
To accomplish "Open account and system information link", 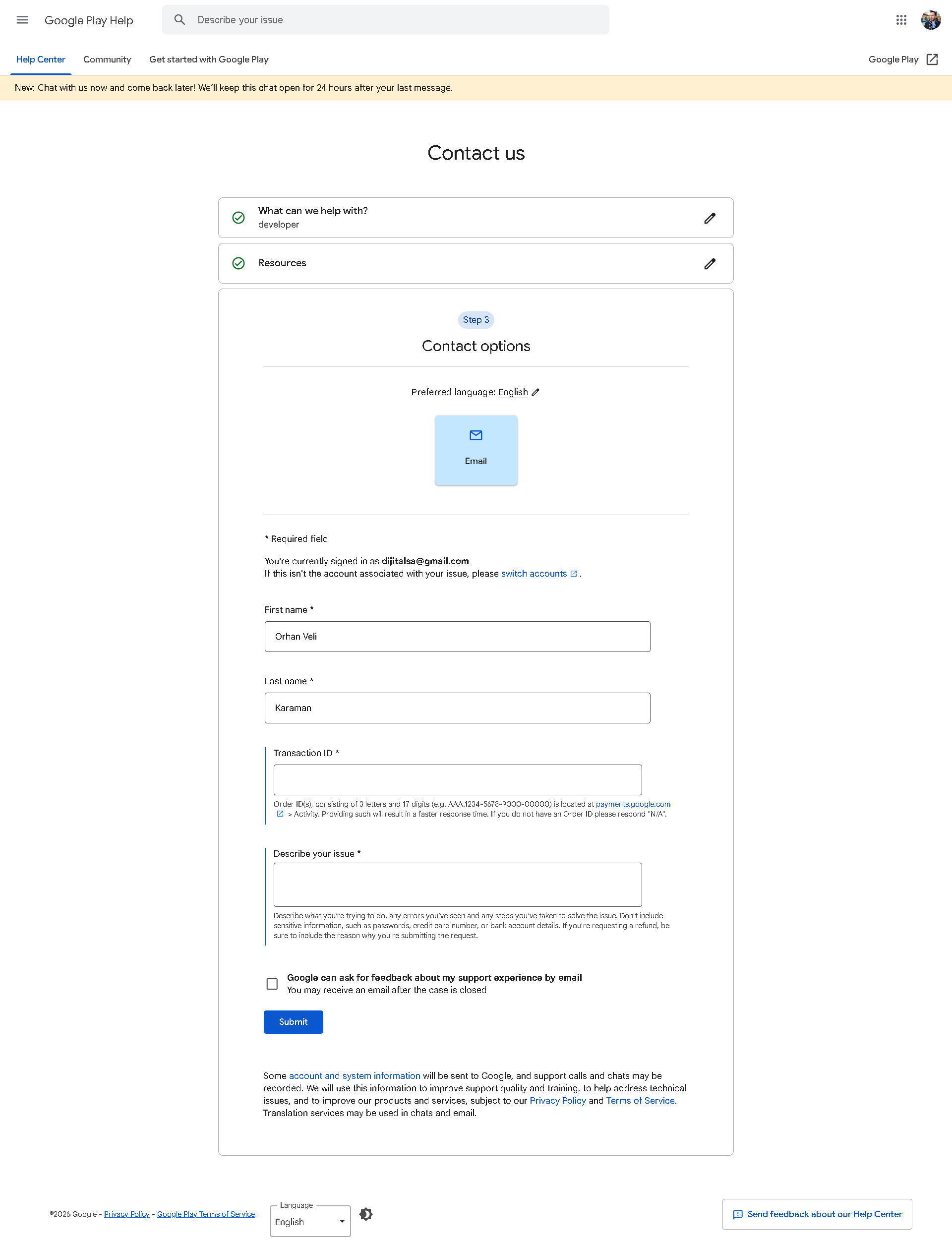I will click(x=355, y=1075).
